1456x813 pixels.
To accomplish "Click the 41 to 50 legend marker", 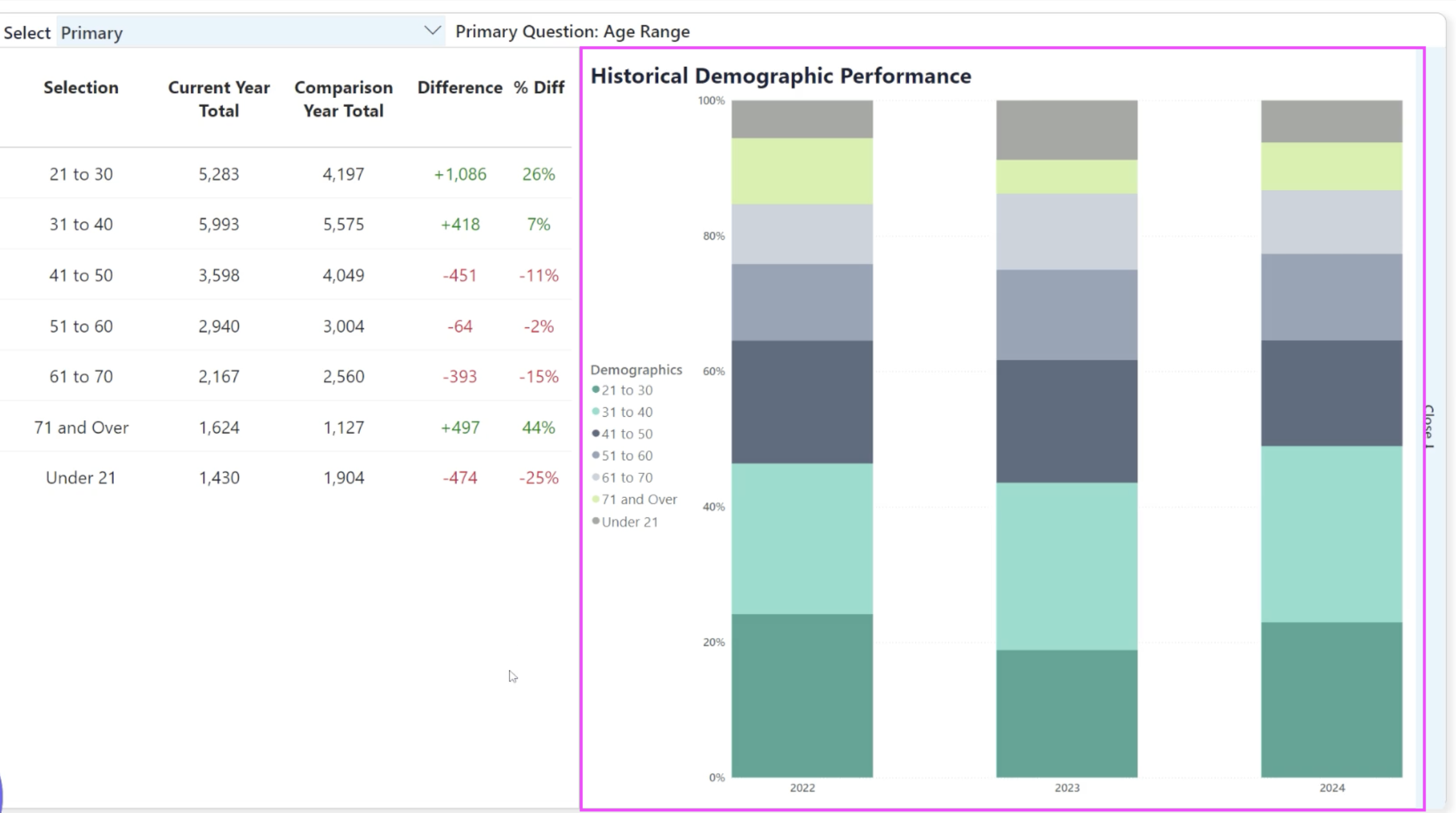I will [596, 433].
